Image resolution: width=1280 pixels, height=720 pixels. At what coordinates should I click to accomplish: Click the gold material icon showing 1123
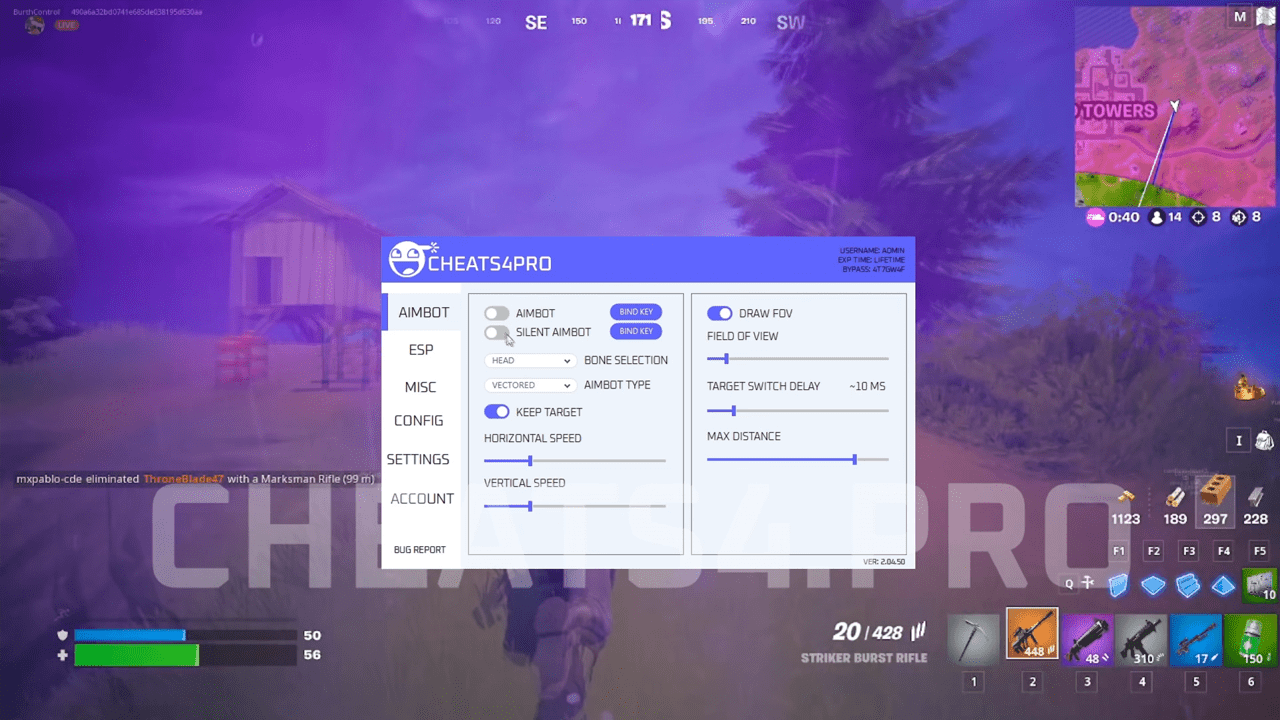click(1126, 496)
